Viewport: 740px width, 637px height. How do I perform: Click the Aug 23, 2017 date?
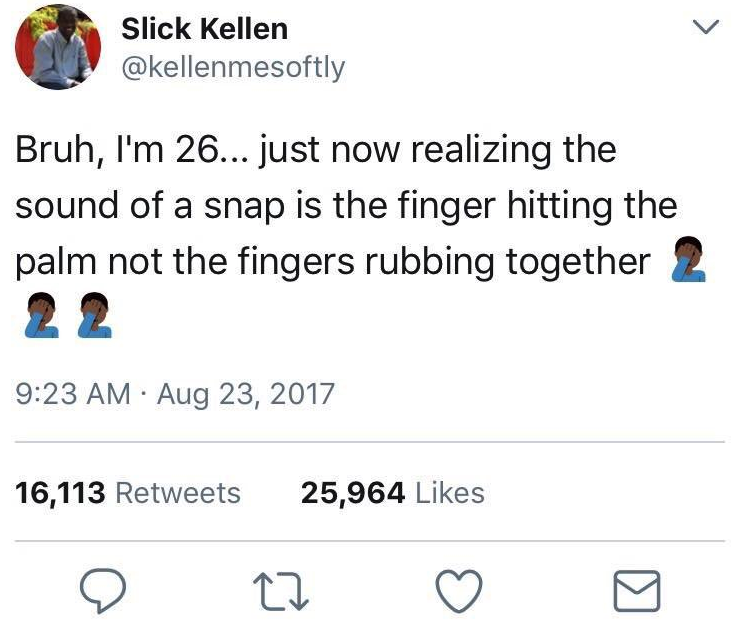pos(246,394)
